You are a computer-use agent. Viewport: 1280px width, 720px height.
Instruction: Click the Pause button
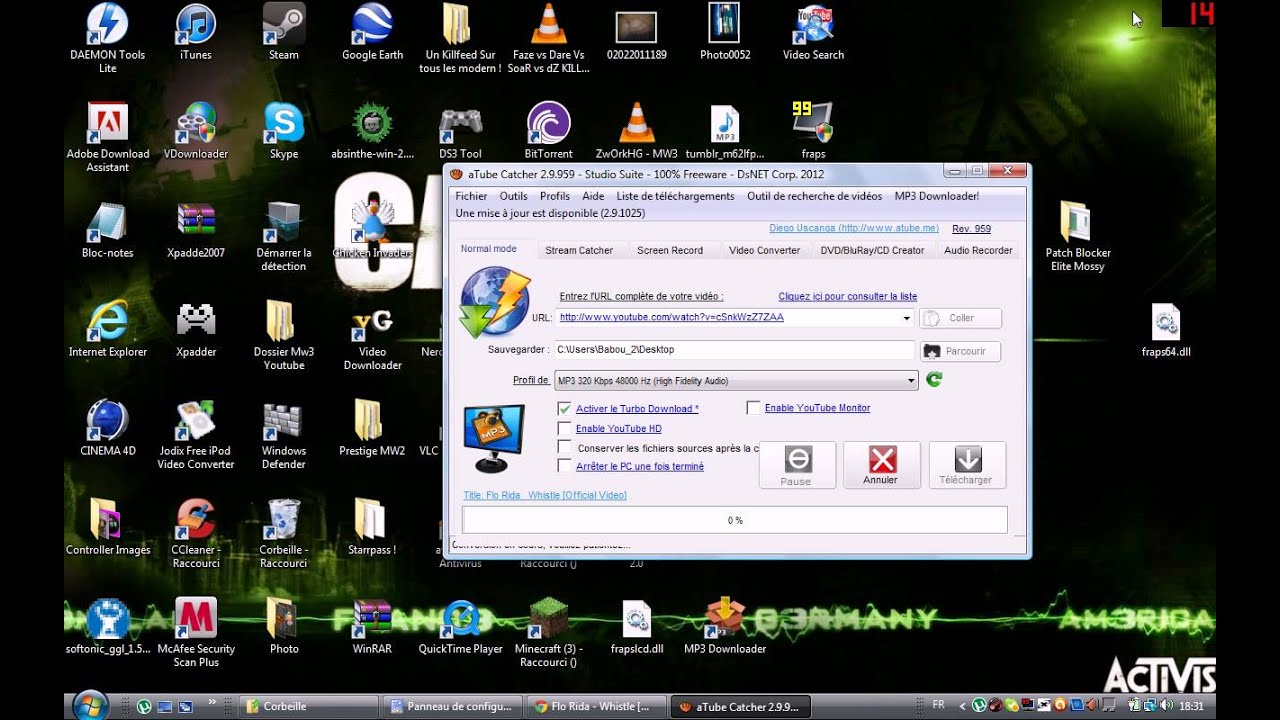click(797, 466)
